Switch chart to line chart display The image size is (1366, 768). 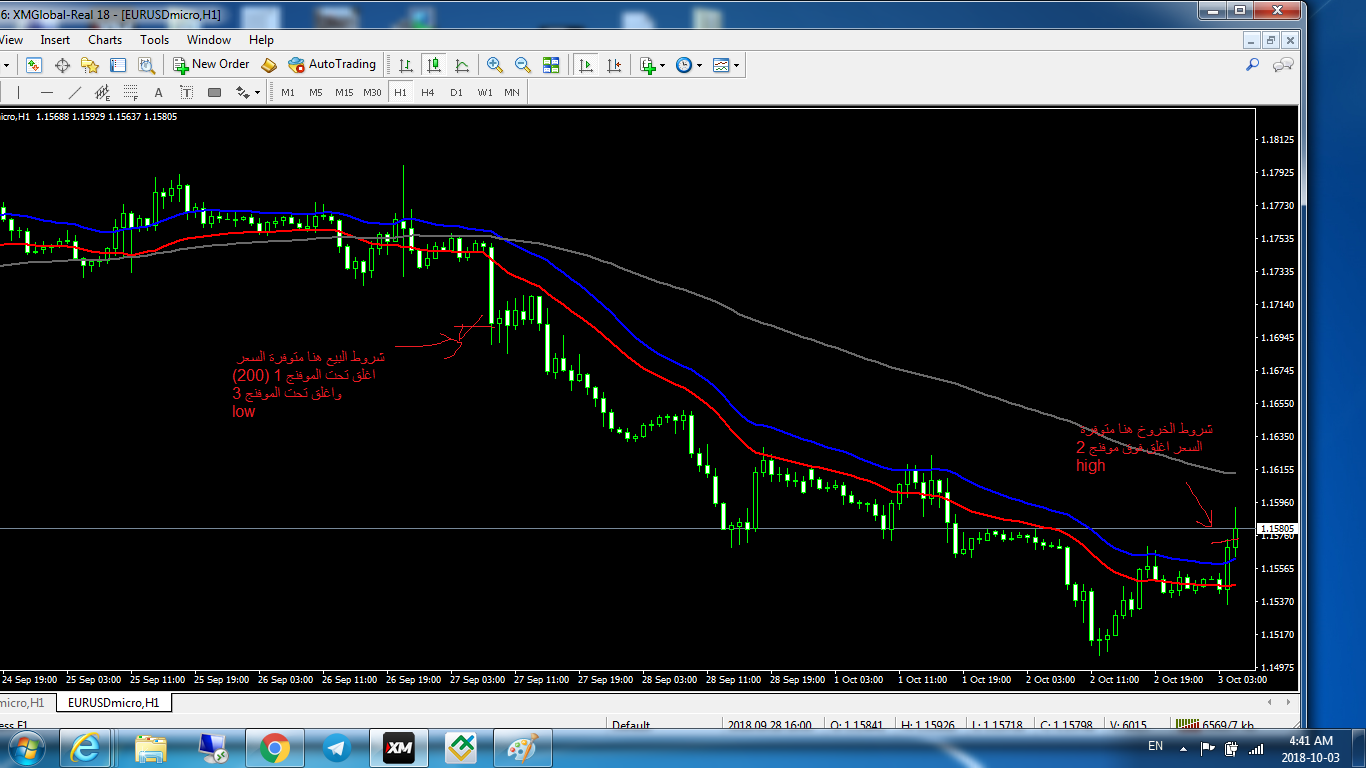[462, 65]
